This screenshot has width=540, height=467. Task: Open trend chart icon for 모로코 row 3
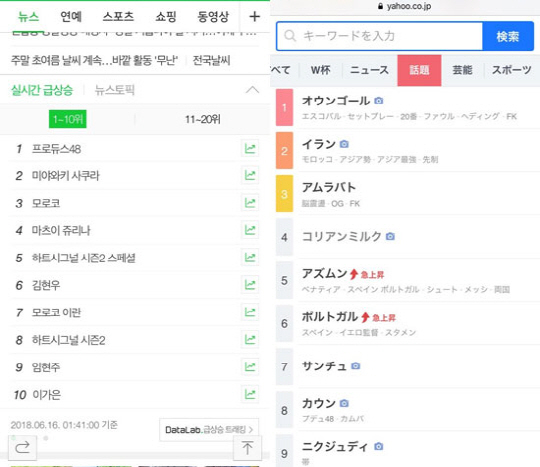pyautogui.click(x=250, y=203)
